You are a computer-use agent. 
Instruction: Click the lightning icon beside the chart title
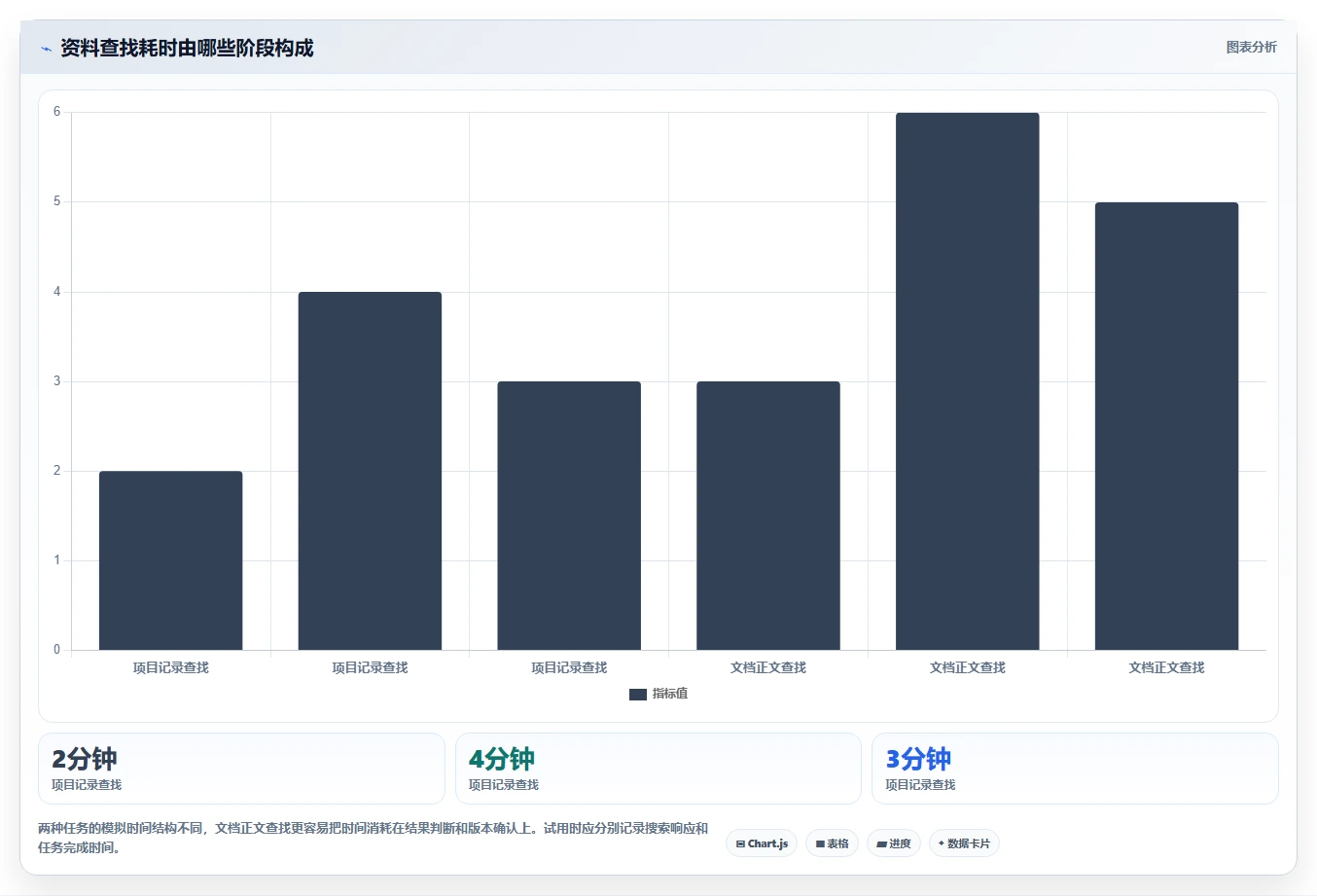pyautogui.click(x=46, y=49)
